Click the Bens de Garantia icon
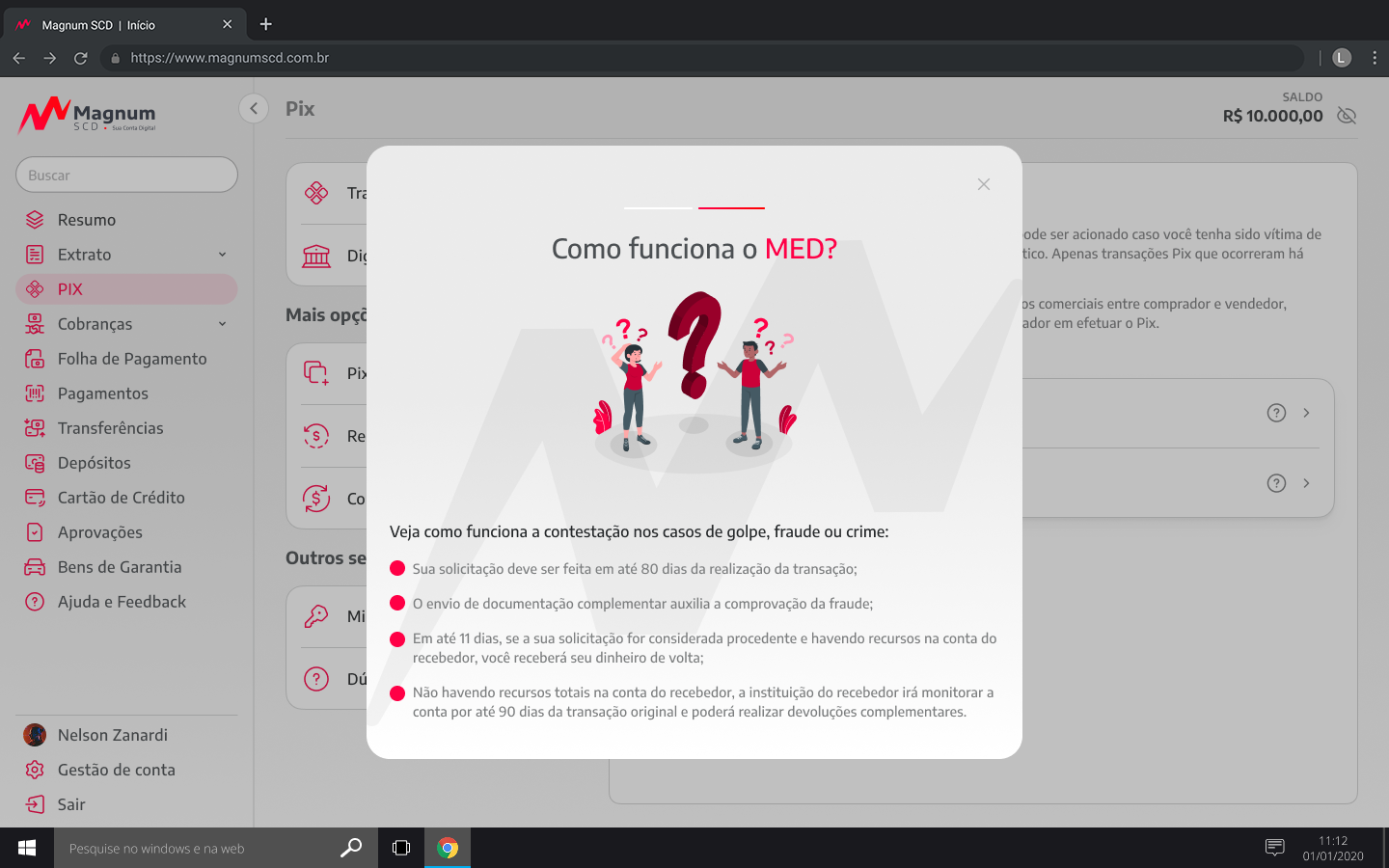Viewport: 1389px width, 868px height. [x=35, y=567]
